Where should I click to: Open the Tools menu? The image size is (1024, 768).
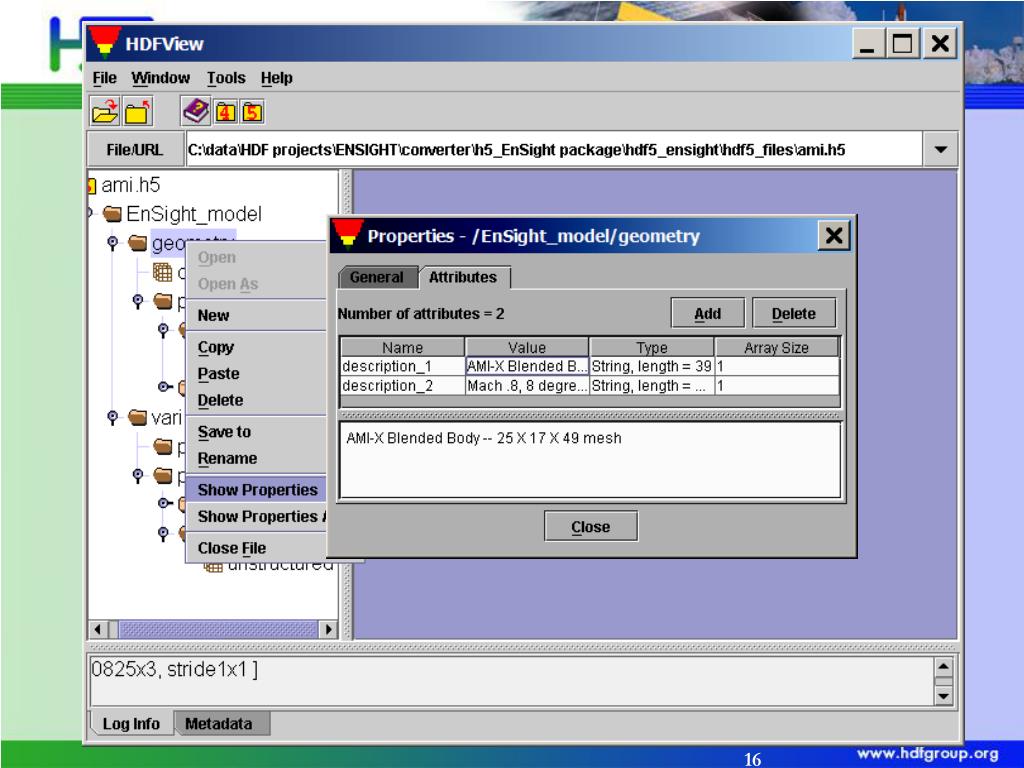[x=227, y=78]
